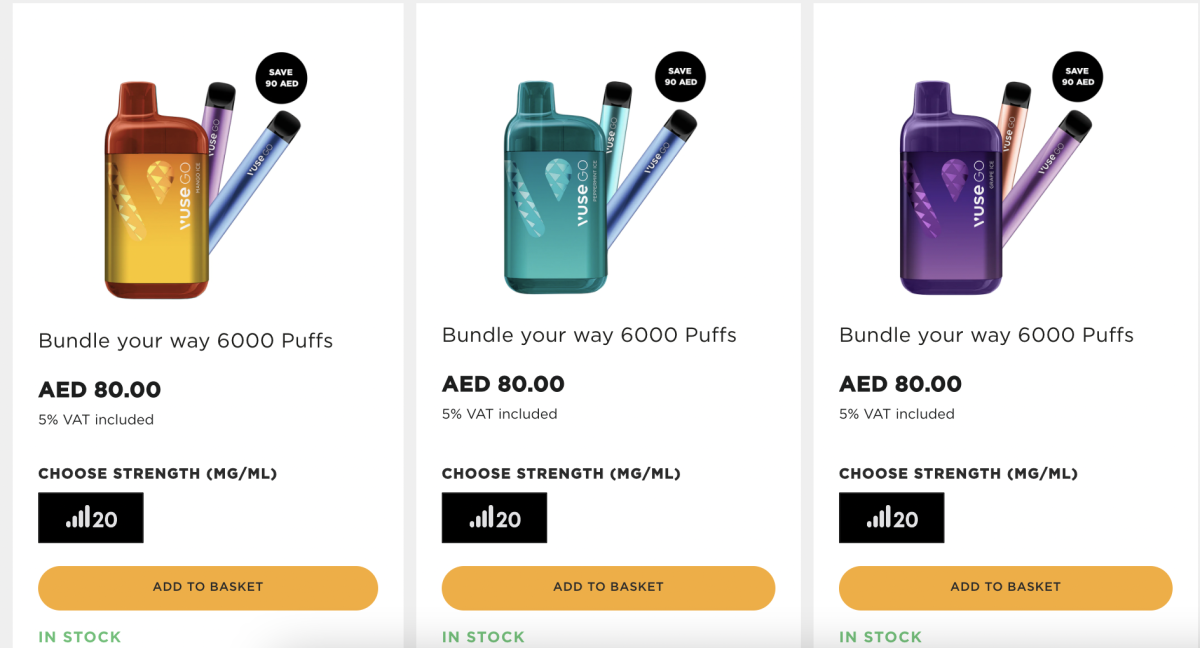The width and height of the screenshot is (1200, 648).
Task: Select strength 20 for the purple bundle
Action: pos(891,518)
